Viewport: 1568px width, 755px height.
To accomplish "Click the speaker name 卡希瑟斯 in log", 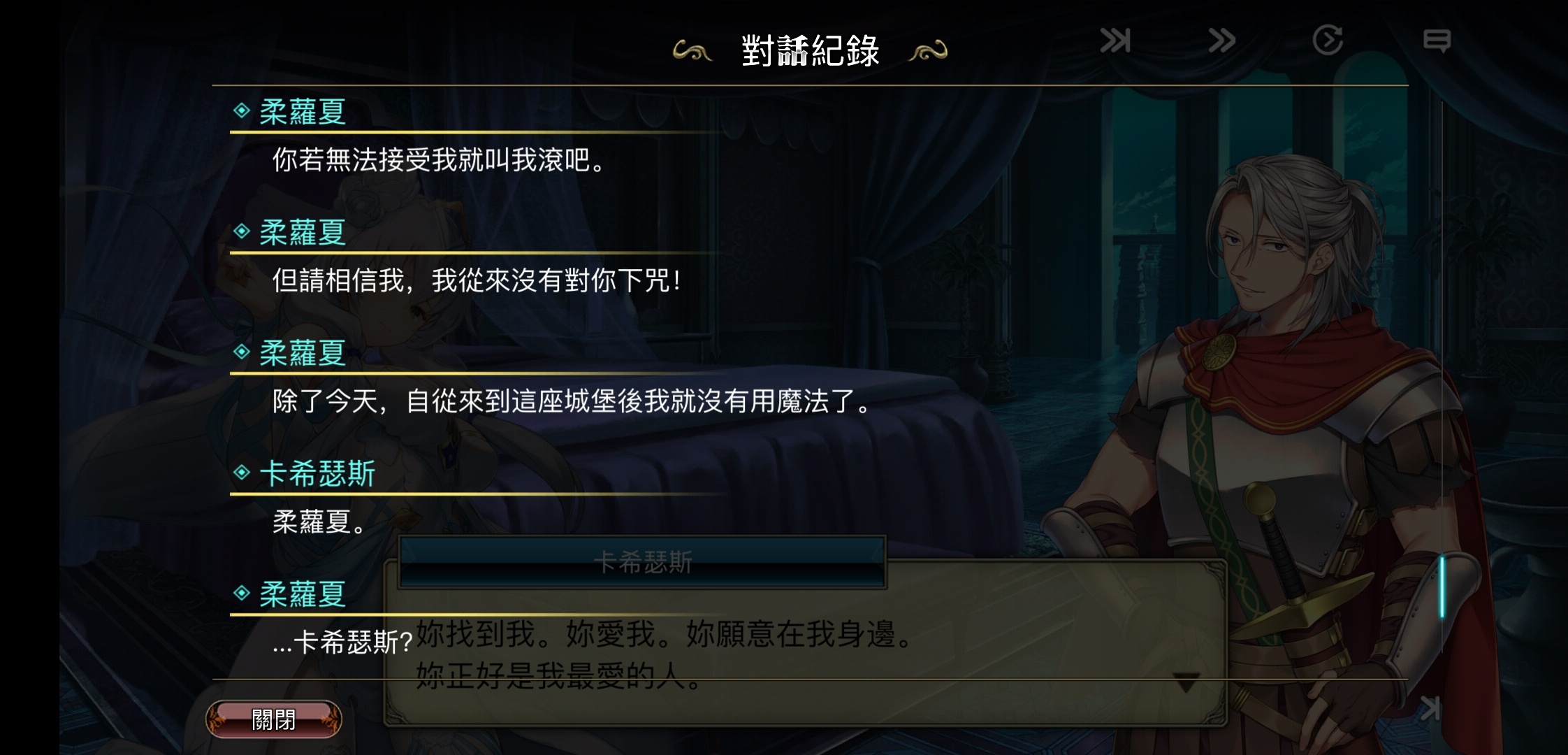I will [318, 473].
